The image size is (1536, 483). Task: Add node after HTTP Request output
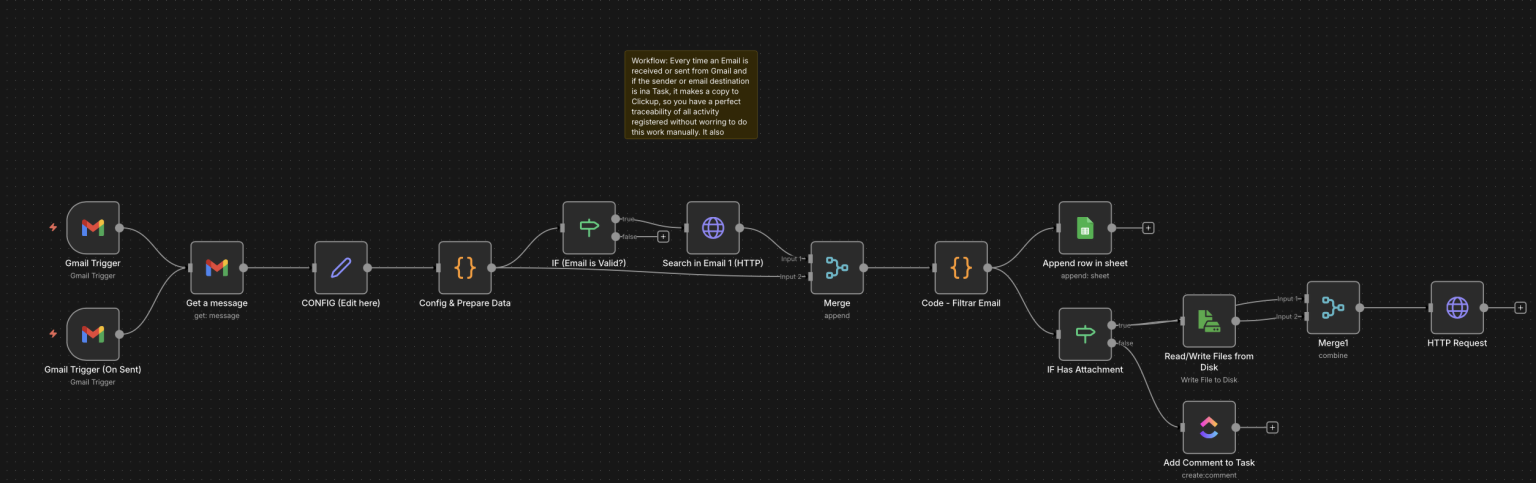[x=1520, y=307]
